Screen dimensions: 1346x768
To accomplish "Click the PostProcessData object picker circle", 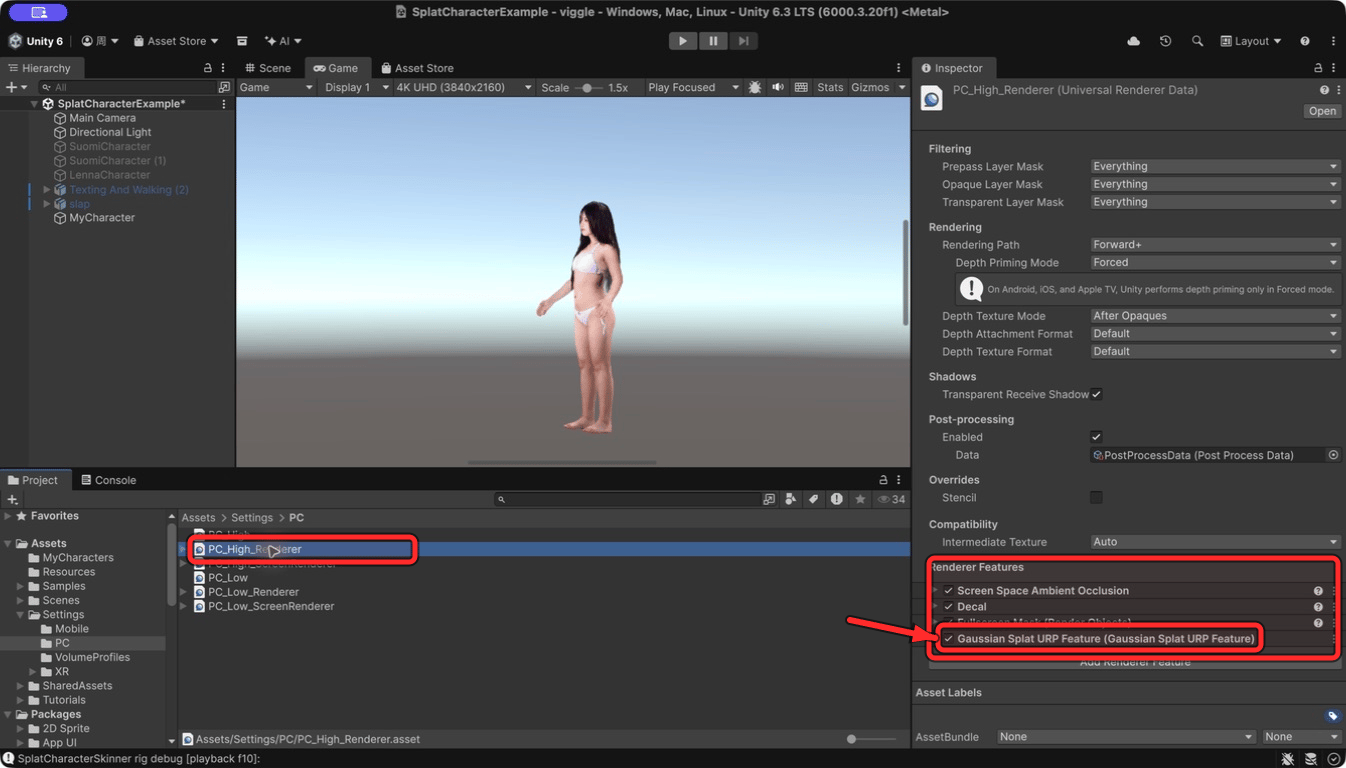I will pos(1333,455).
